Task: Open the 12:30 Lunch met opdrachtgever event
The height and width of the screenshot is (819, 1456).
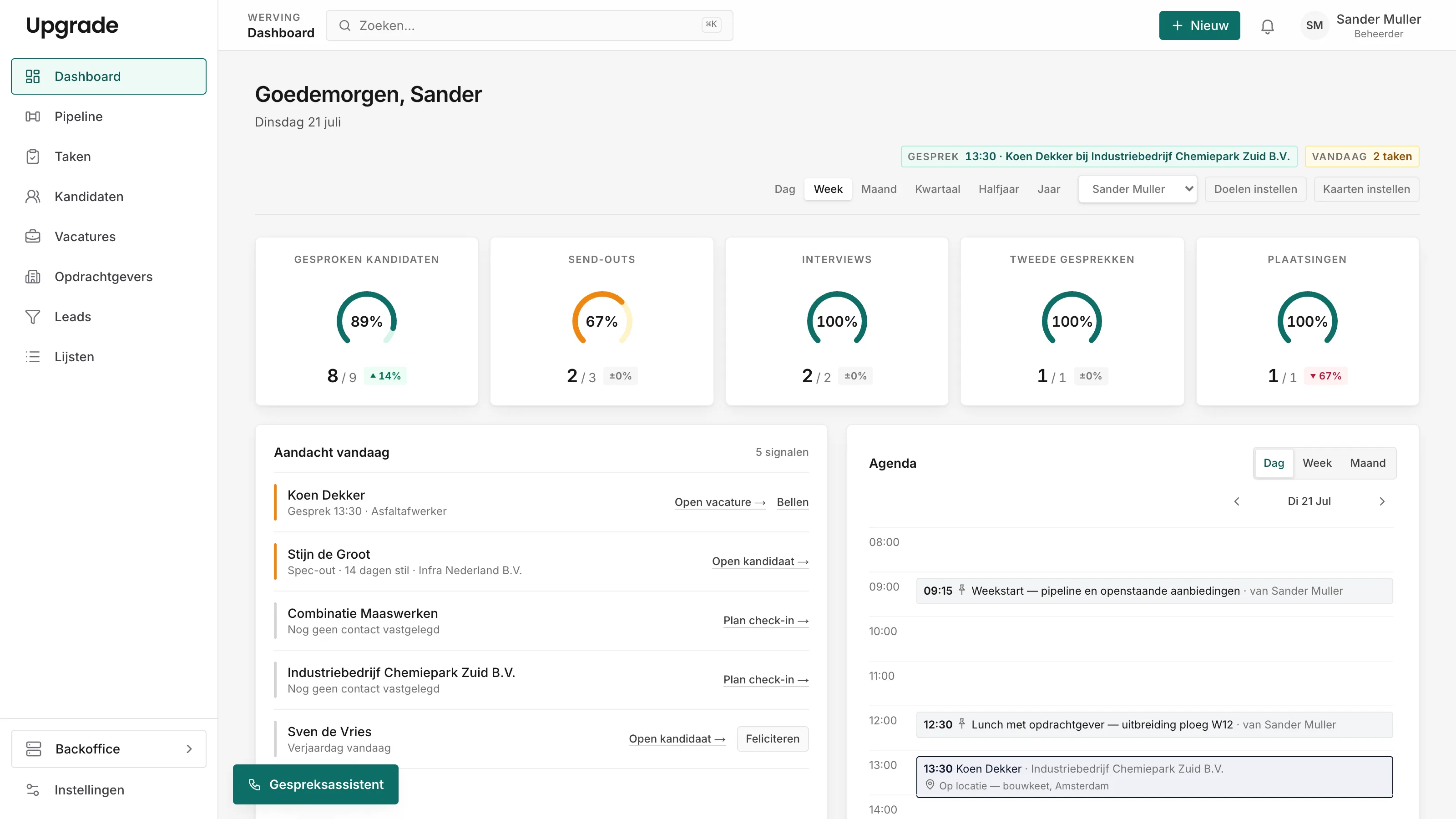Action: [x=1154, y=725]
